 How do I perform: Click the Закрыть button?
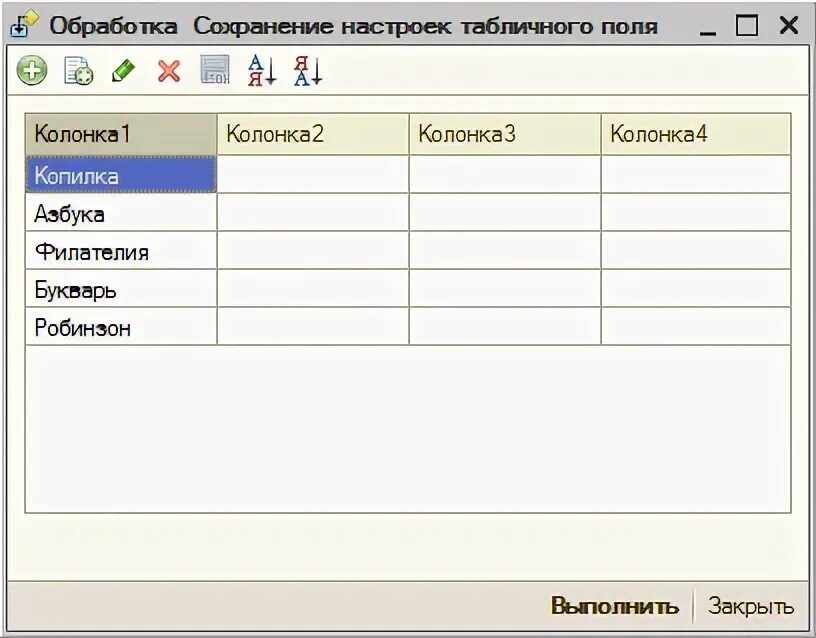pyautogui.click(x=750, y=606)
